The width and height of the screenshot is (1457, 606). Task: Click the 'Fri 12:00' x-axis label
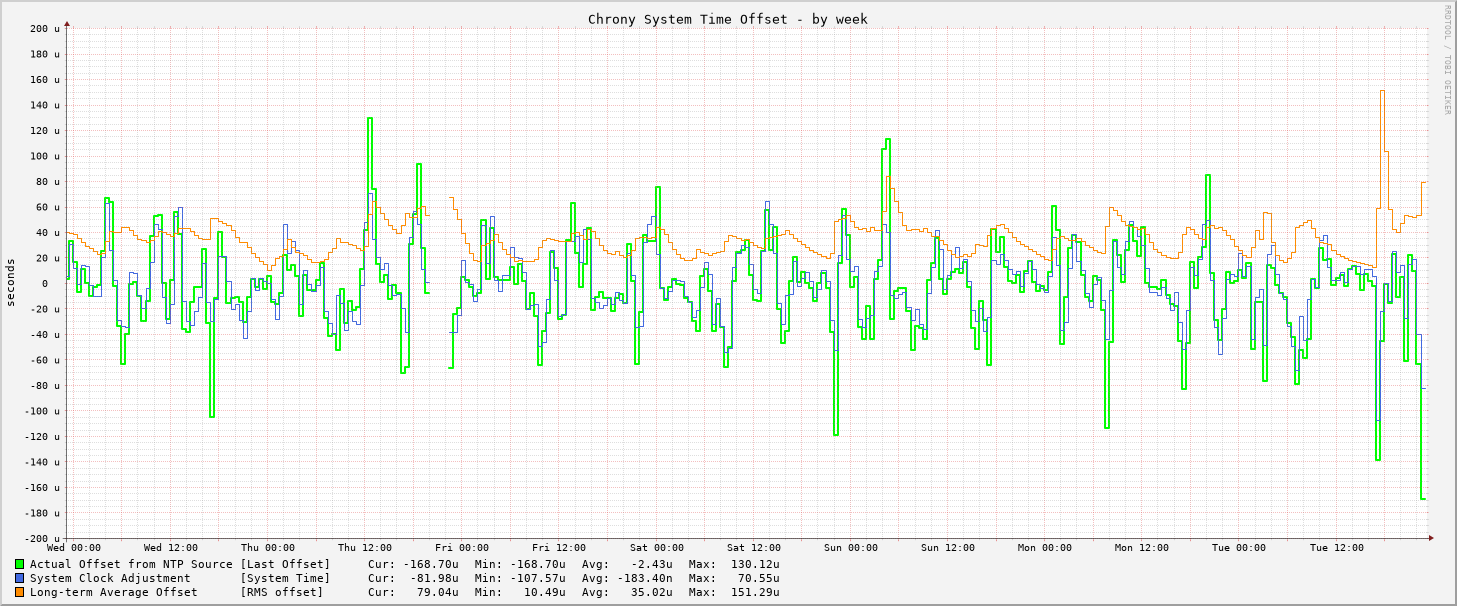click(559, 548)
